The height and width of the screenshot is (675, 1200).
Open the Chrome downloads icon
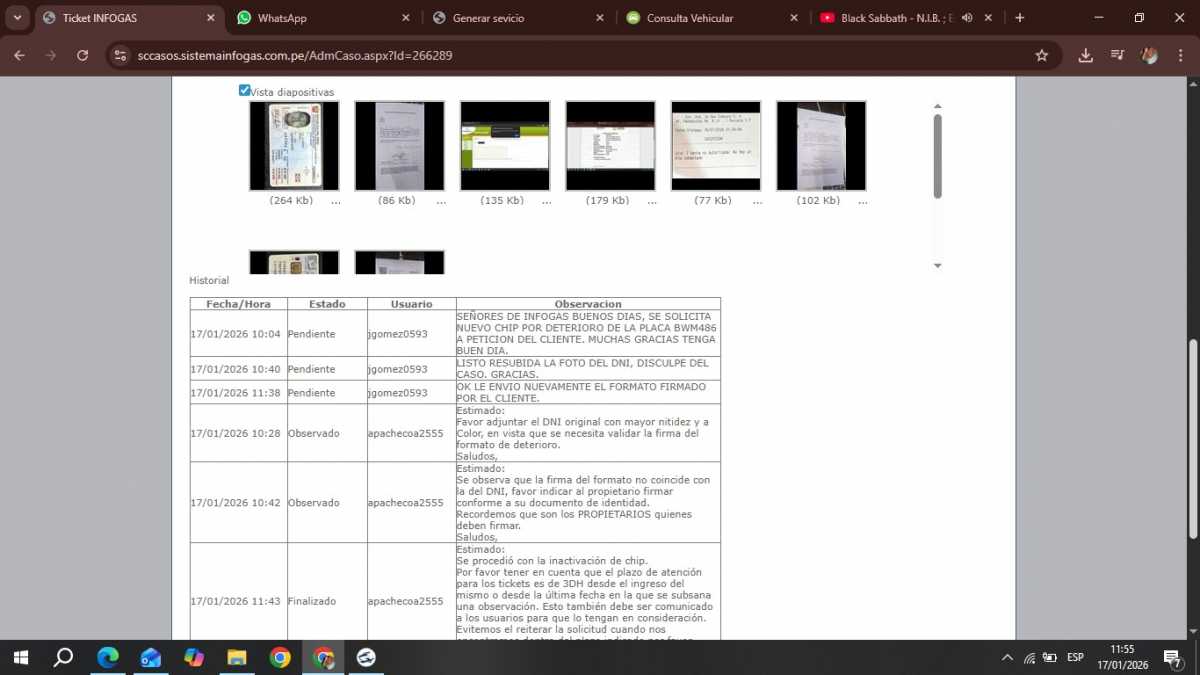coord(1085,56)
